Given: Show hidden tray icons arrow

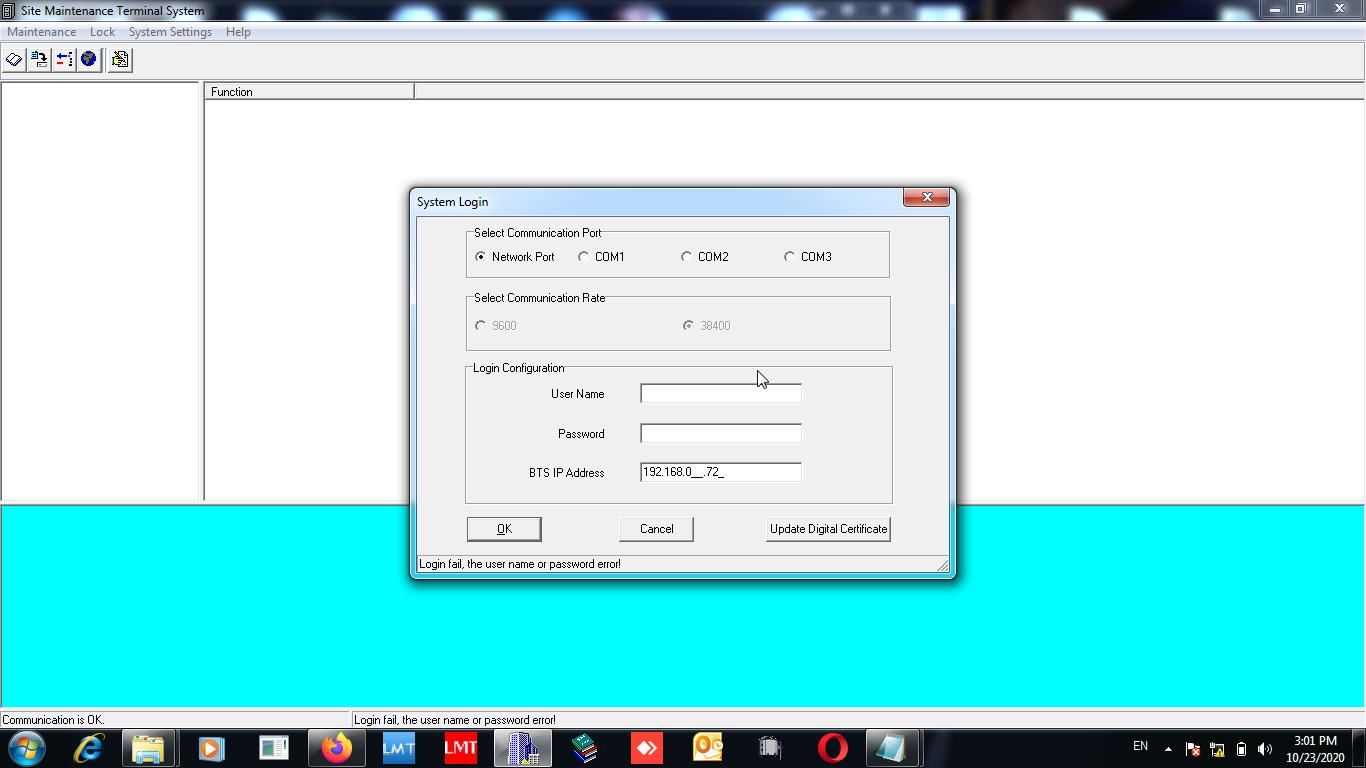Looking at the screenshot, I should point(1168,749).
